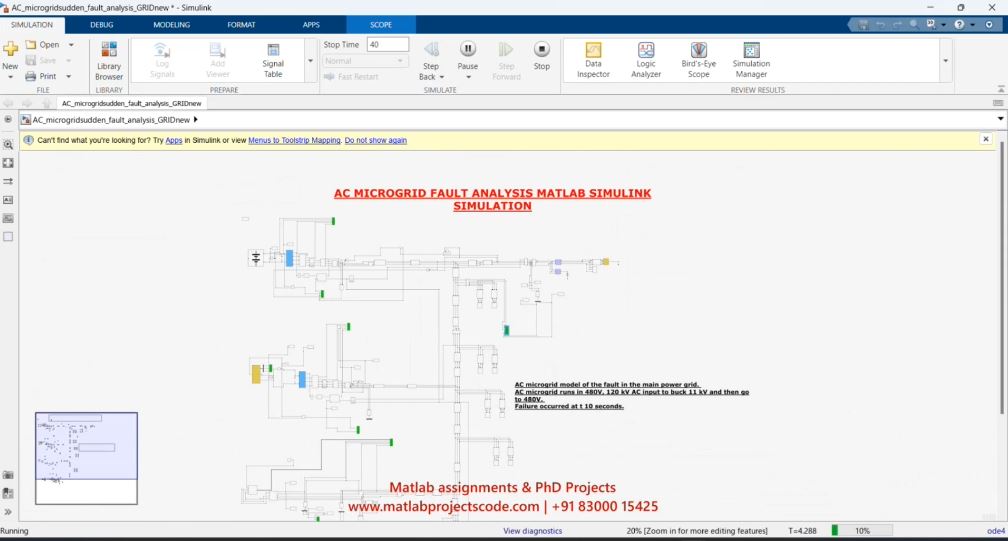Expand the Print options dropdown arrow
This screenshot has height=541, width=1008.
[x=68, y=77]
